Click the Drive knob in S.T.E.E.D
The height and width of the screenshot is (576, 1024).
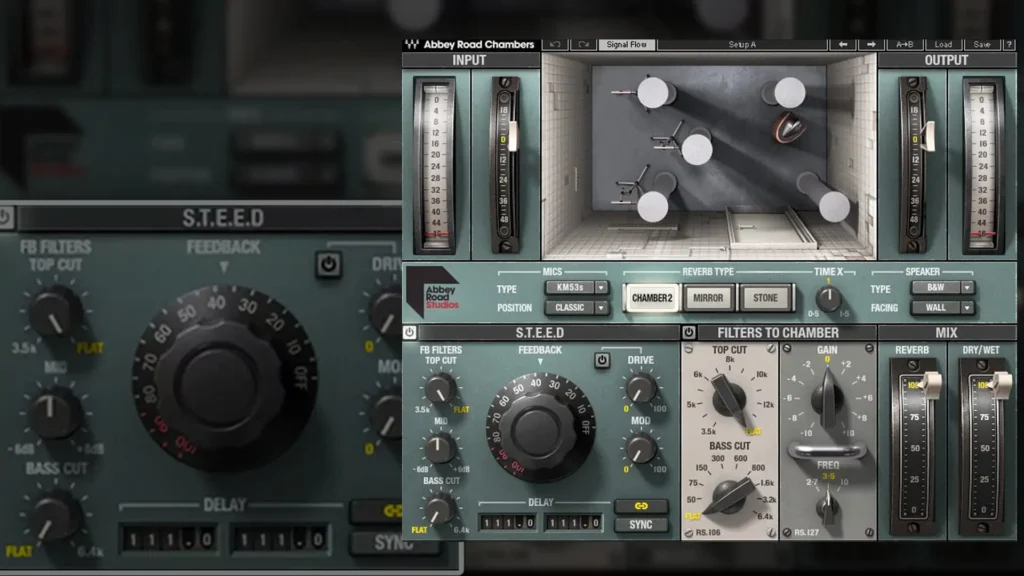pos(641,388)
